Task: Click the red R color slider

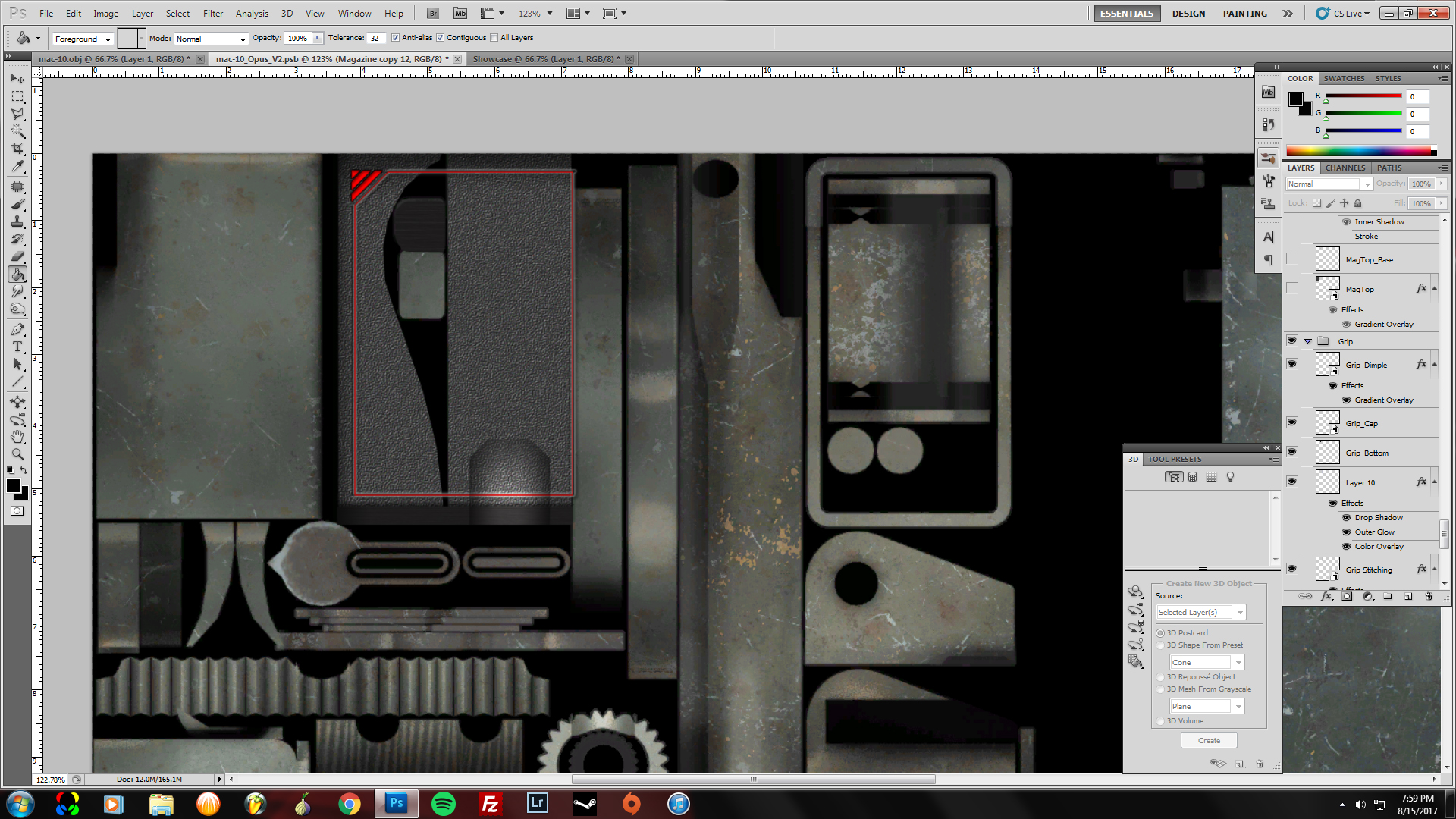Action: click(1363, 96)
